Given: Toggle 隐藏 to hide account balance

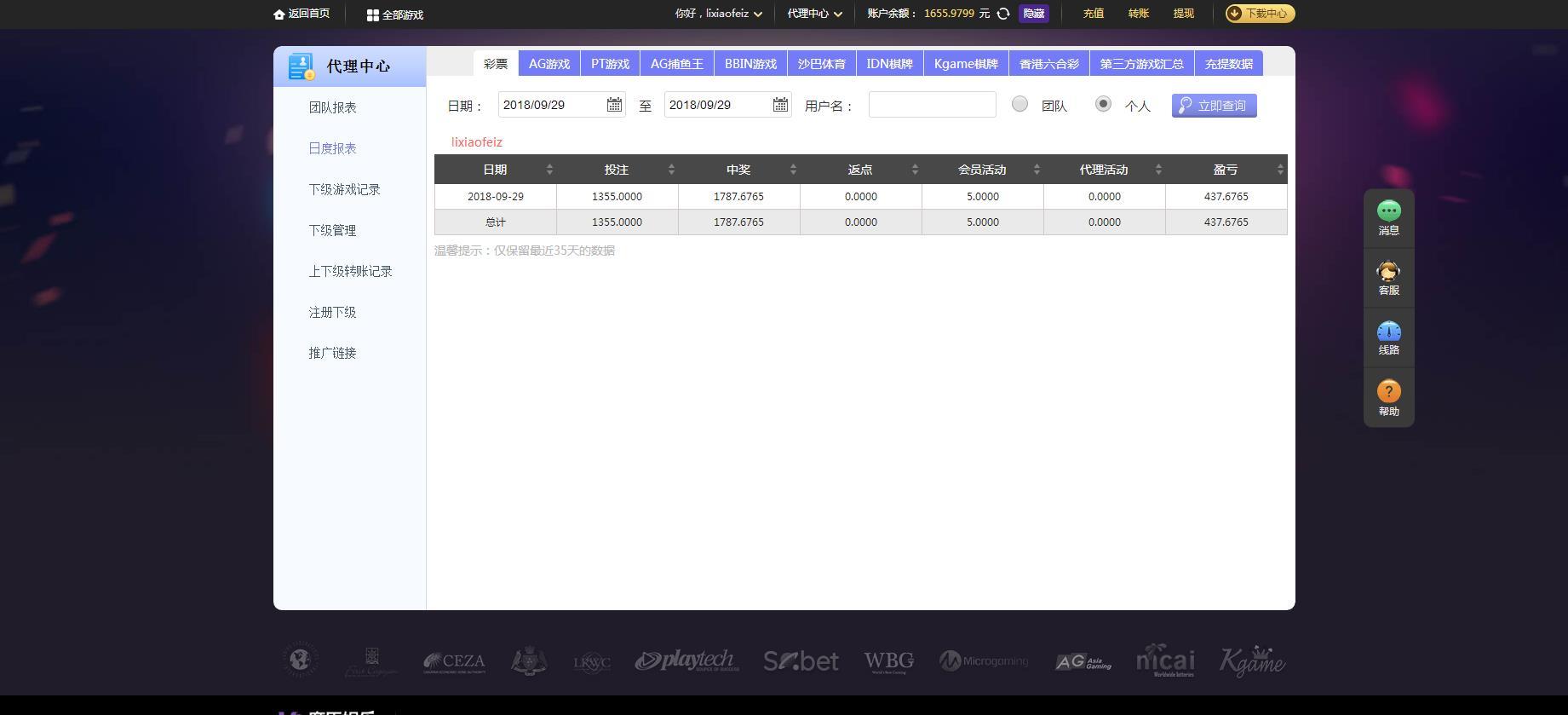Looking at the screenshot, I should (x=1034, y=14).
